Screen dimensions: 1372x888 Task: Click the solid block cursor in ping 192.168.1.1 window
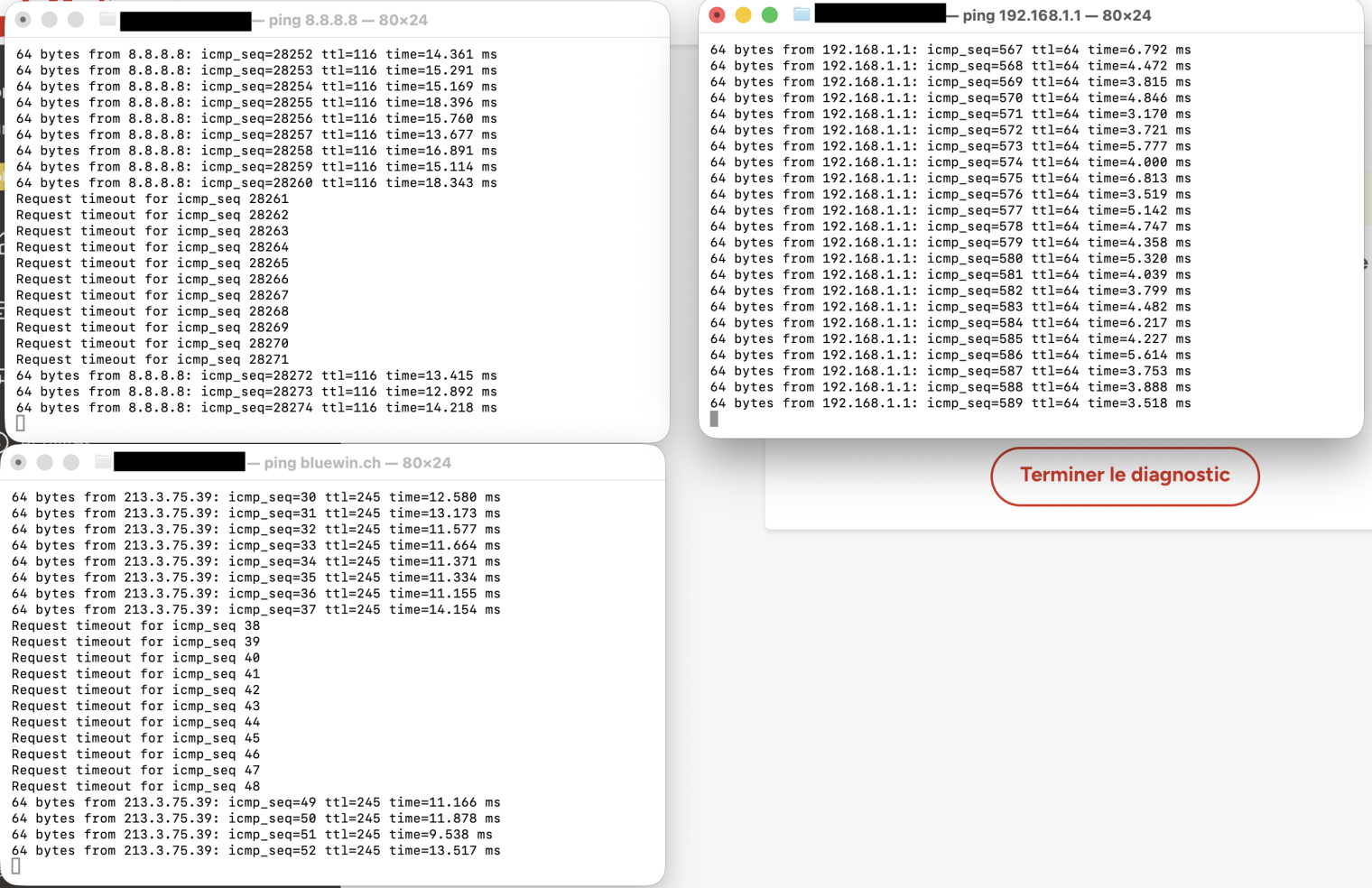714,419
